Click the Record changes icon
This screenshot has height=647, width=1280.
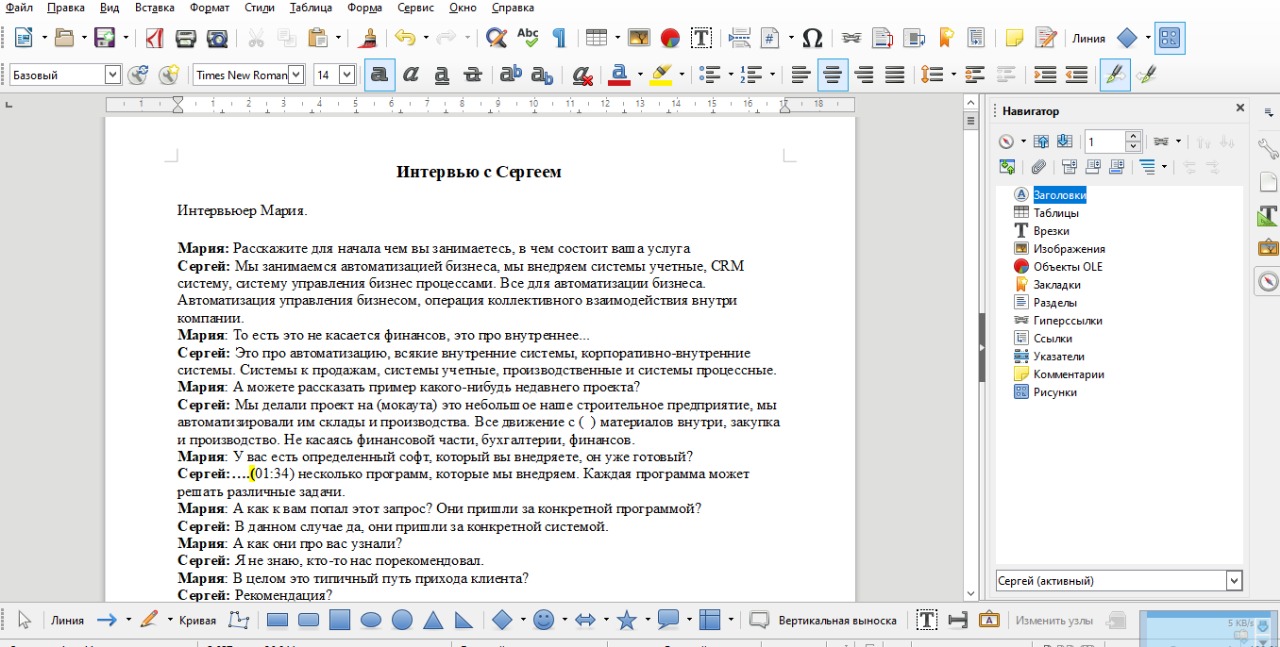pos(1046,38)
